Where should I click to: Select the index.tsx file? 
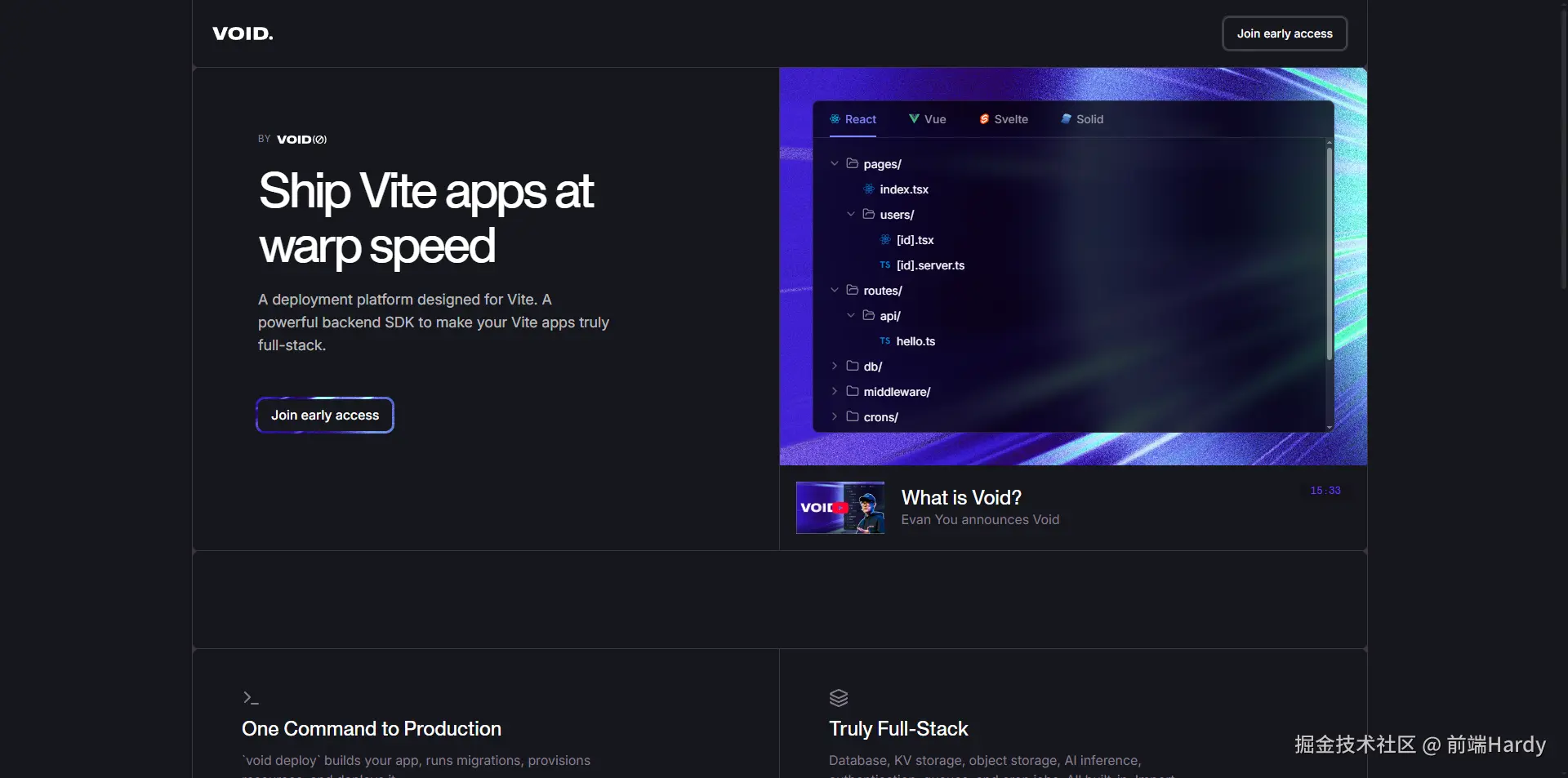(x=904, y=189)
